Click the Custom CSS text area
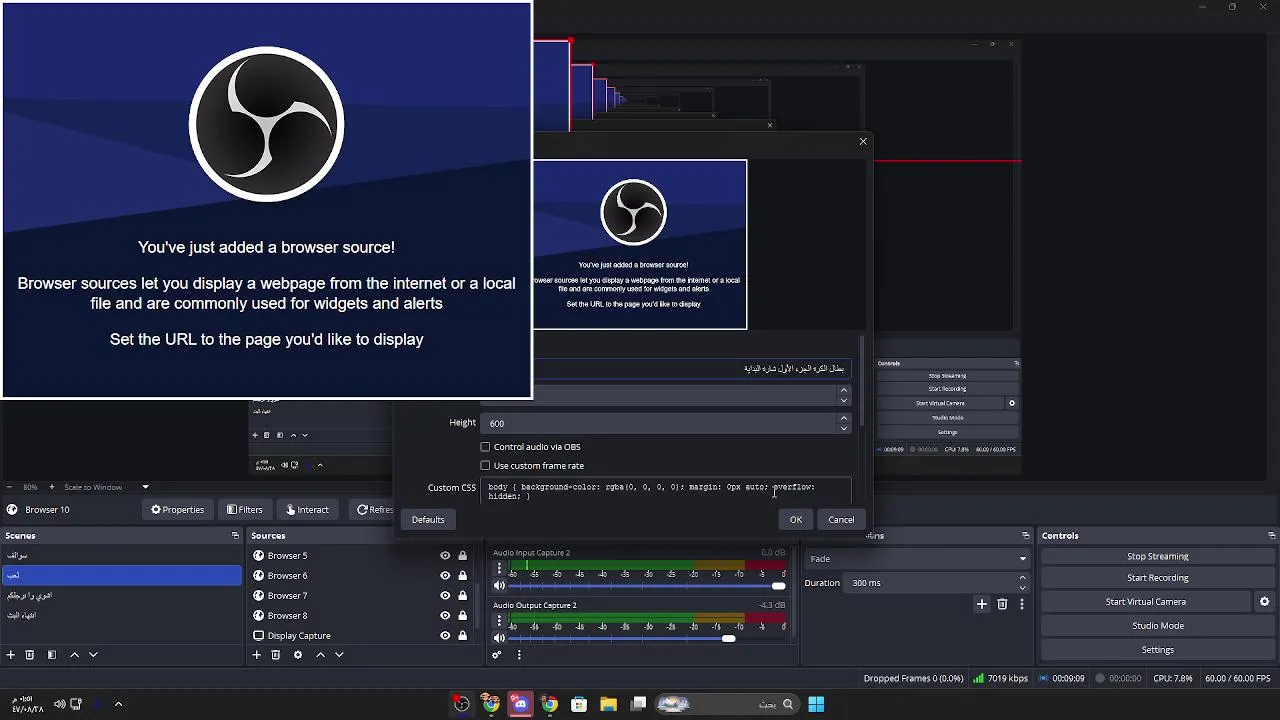This screenshot has height=720, width=1280. point(666,491)
